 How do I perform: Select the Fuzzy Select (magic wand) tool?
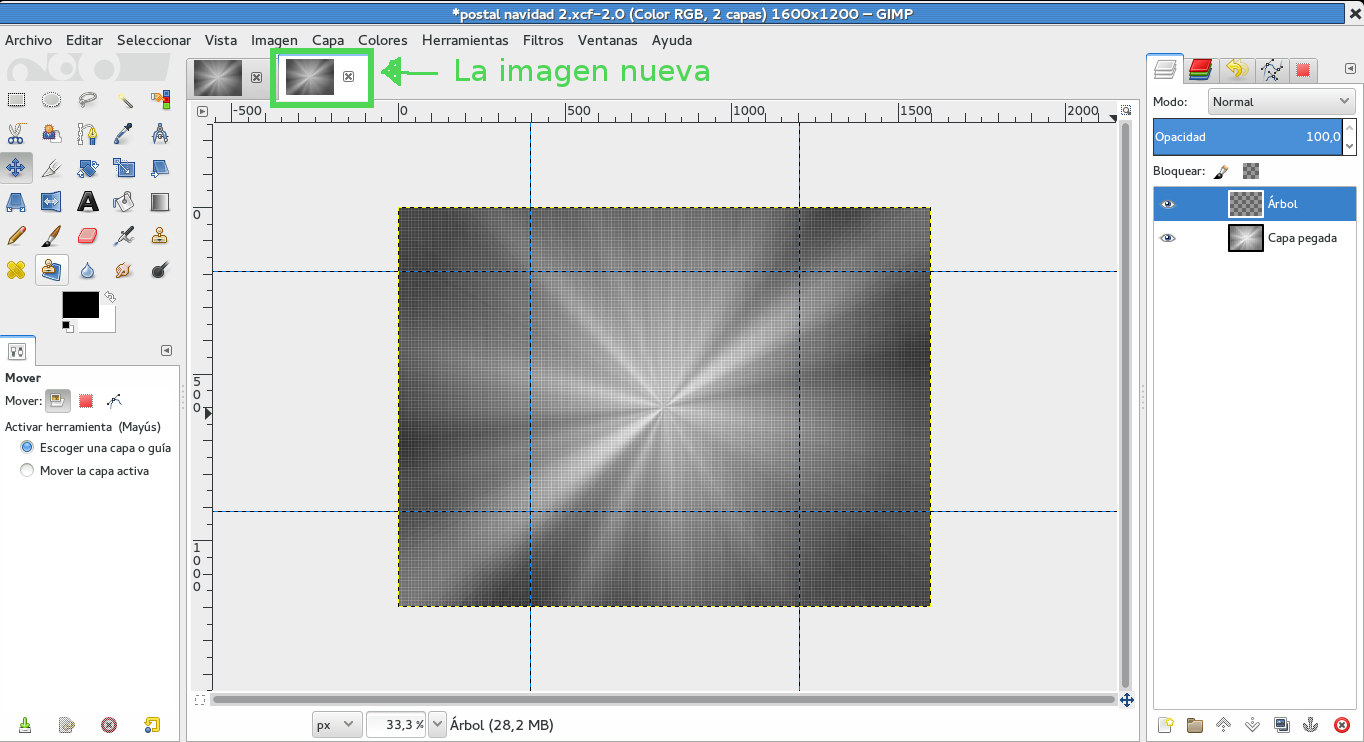pos(123,99)
